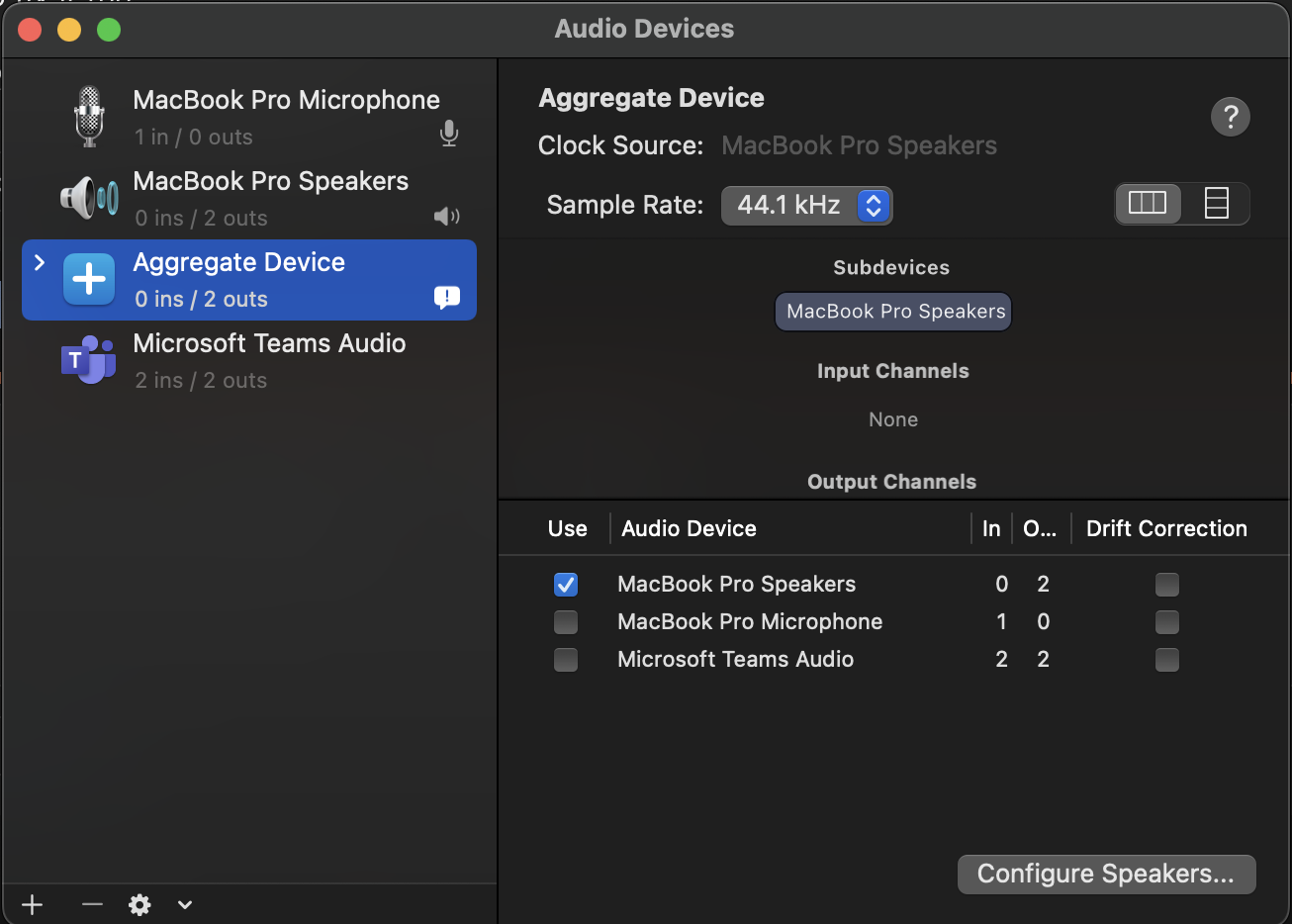This screenshot has height=924, width=1292.
Task: Click the In column header
Action: tap(991, 528)
